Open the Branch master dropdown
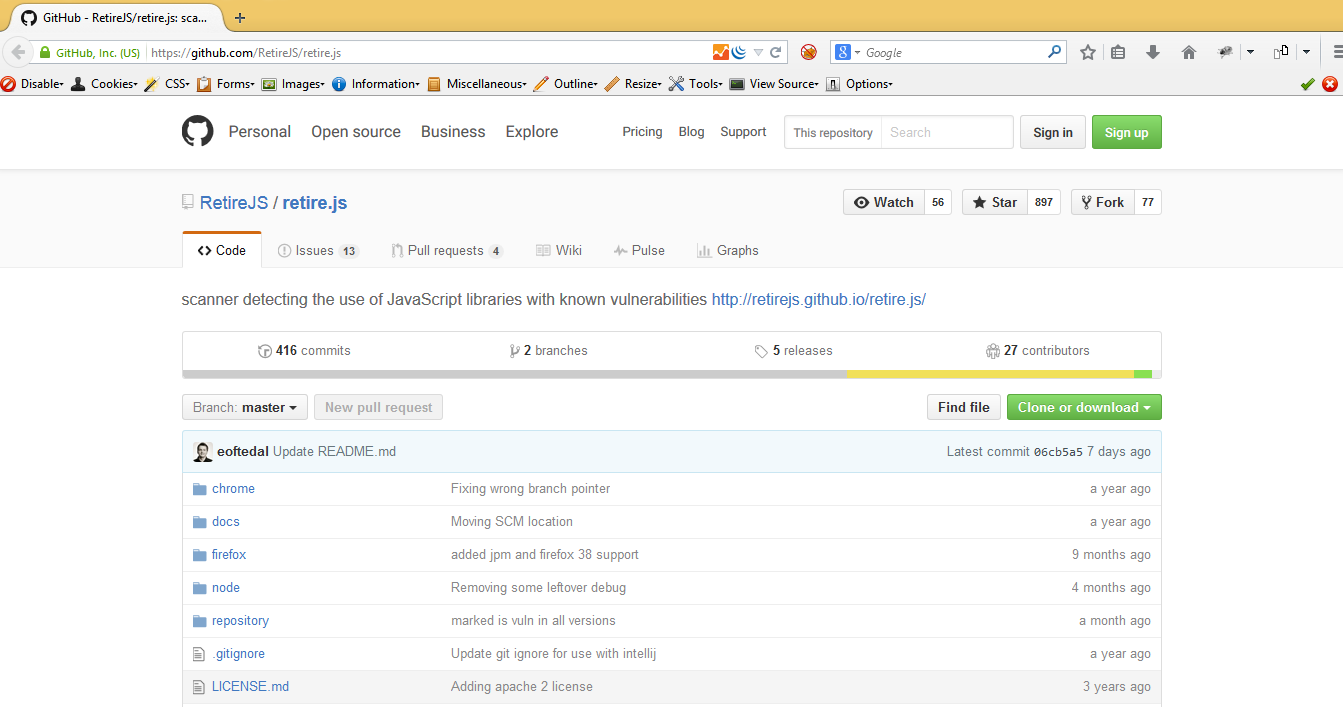This screenshot has height=707, width=1343. tap(244, 407)
